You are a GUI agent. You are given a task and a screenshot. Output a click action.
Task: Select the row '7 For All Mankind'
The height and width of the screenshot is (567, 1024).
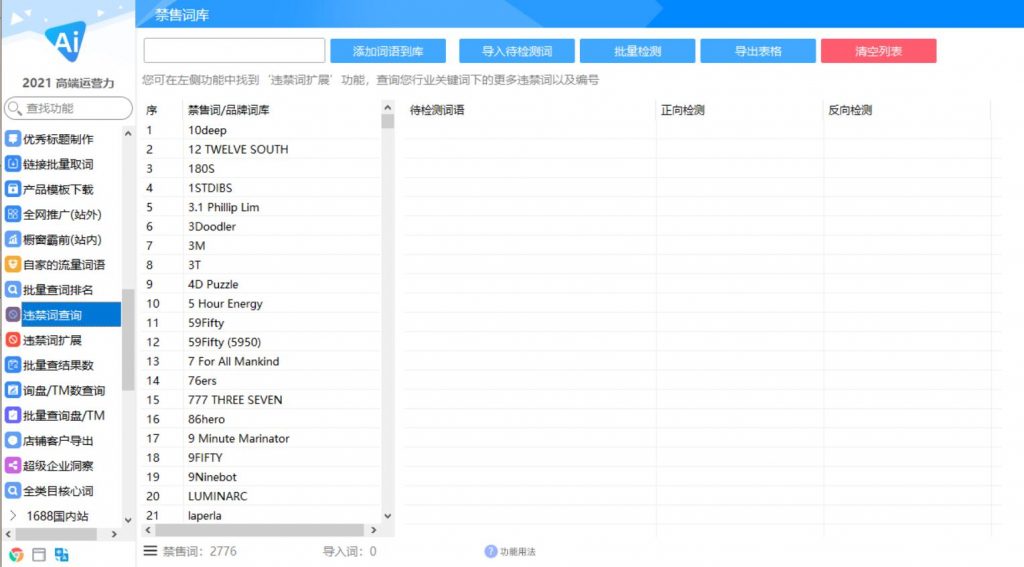point(261,361)
